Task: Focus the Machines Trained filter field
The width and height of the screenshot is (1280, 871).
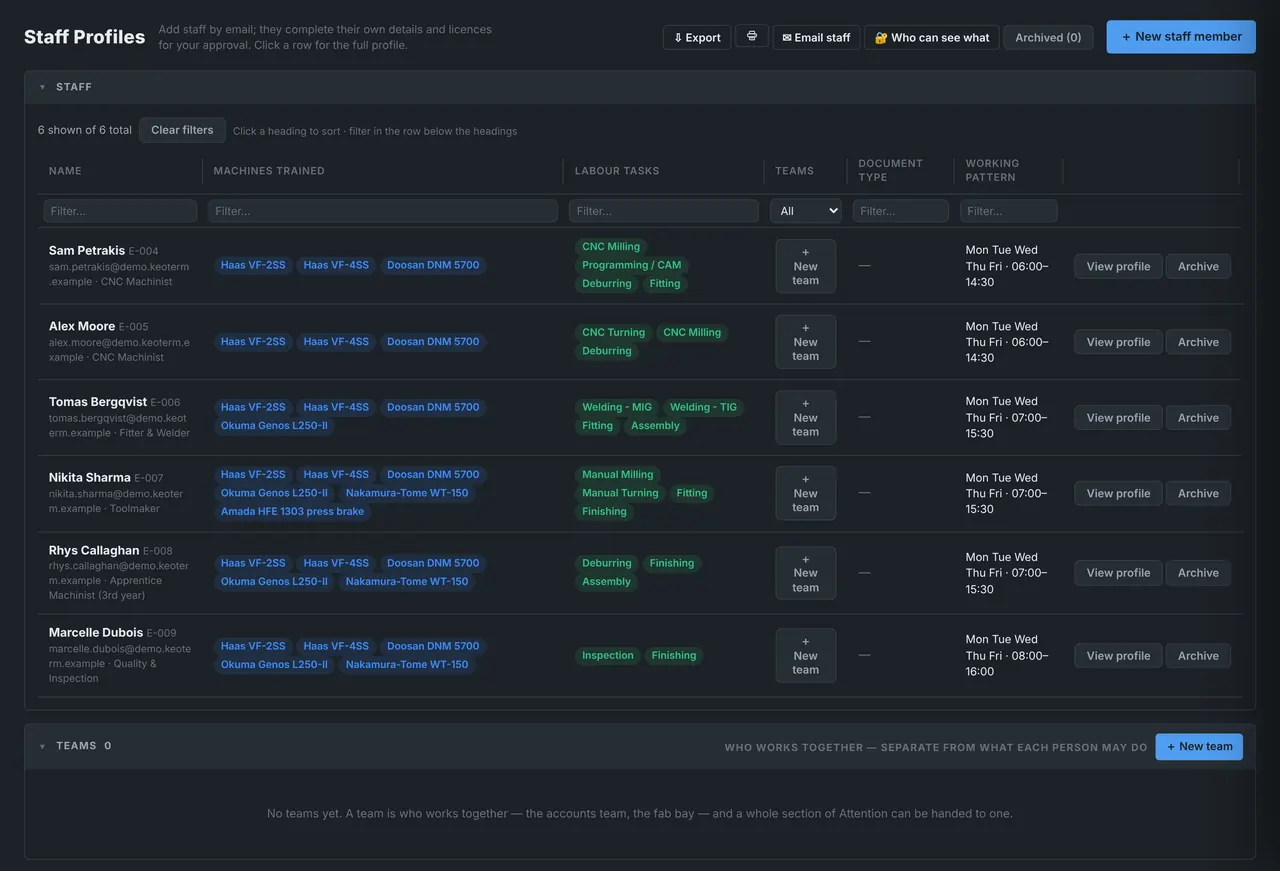Action: pyautogui.click(x=382, y=211)
